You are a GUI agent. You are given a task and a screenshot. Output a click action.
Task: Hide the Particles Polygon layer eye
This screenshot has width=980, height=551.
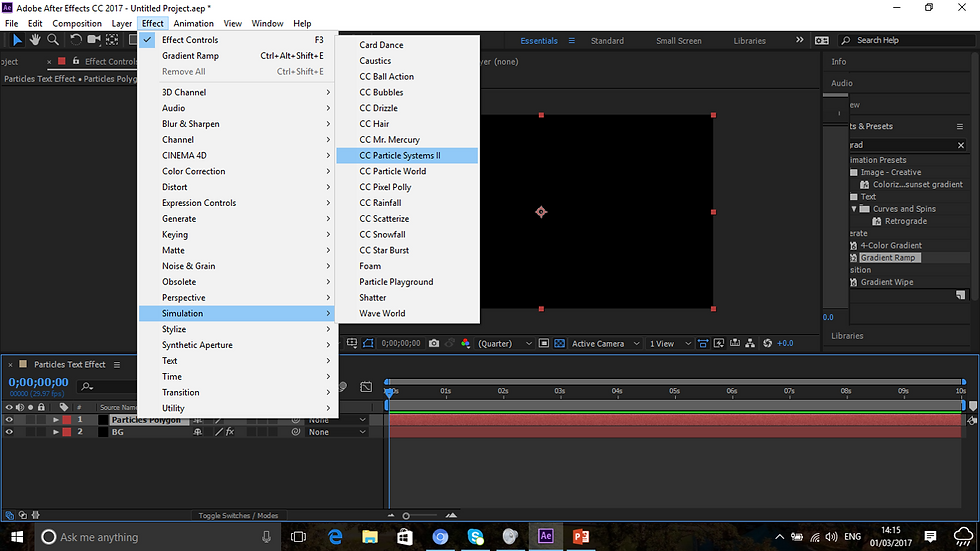(9, 420)
